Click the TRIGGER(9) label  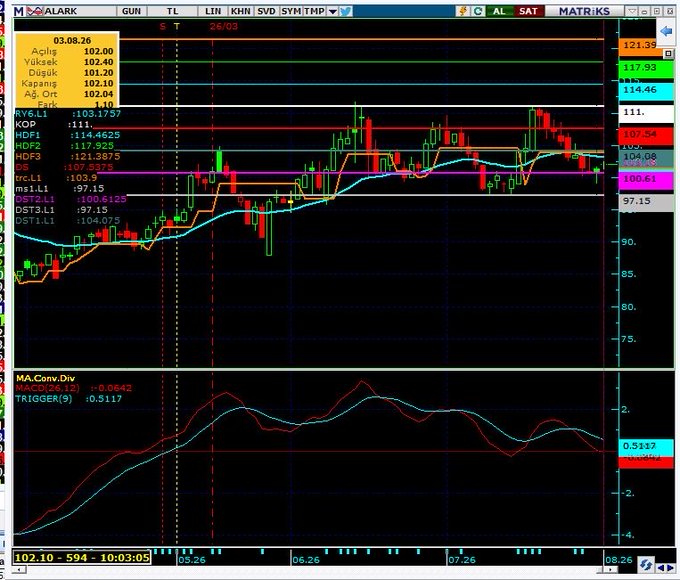[43, 399]
